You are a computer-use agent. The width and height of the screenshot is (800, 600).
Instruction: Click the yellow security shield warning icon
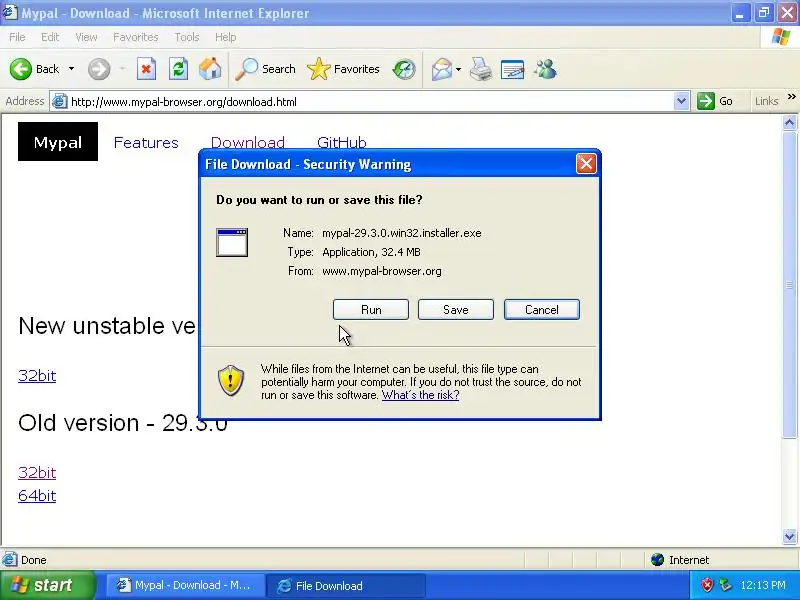[231, 380]
